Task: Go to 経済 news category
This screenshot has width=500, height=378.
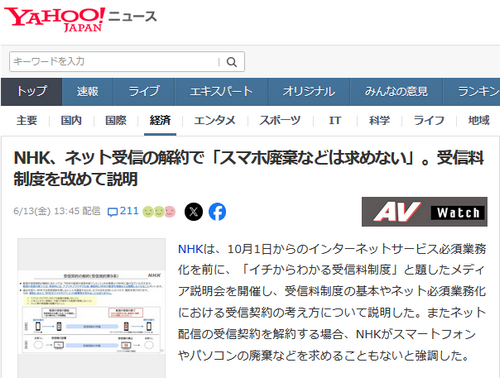Action: coord(160,120)
